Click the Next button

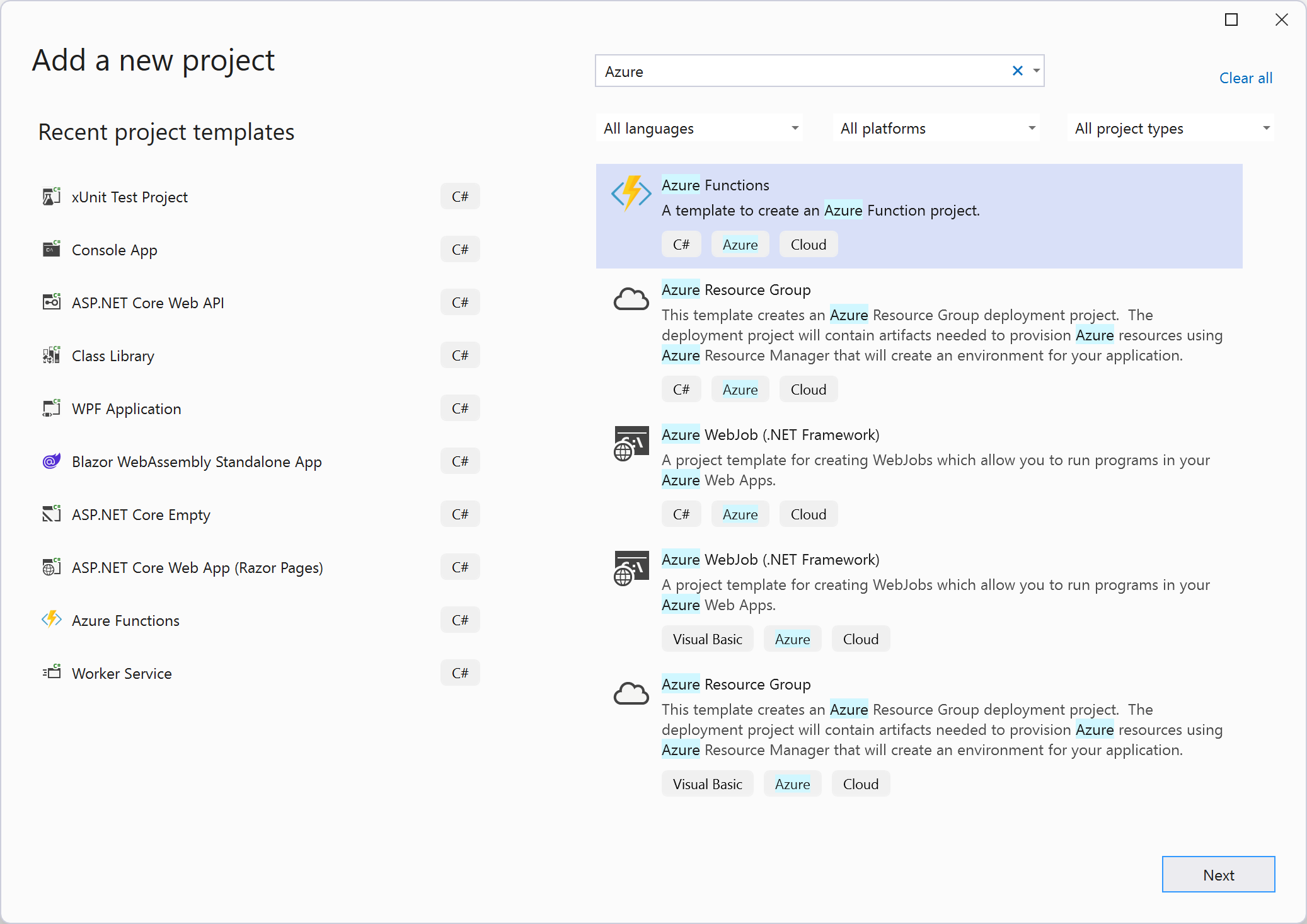(x=1218, y=874)
